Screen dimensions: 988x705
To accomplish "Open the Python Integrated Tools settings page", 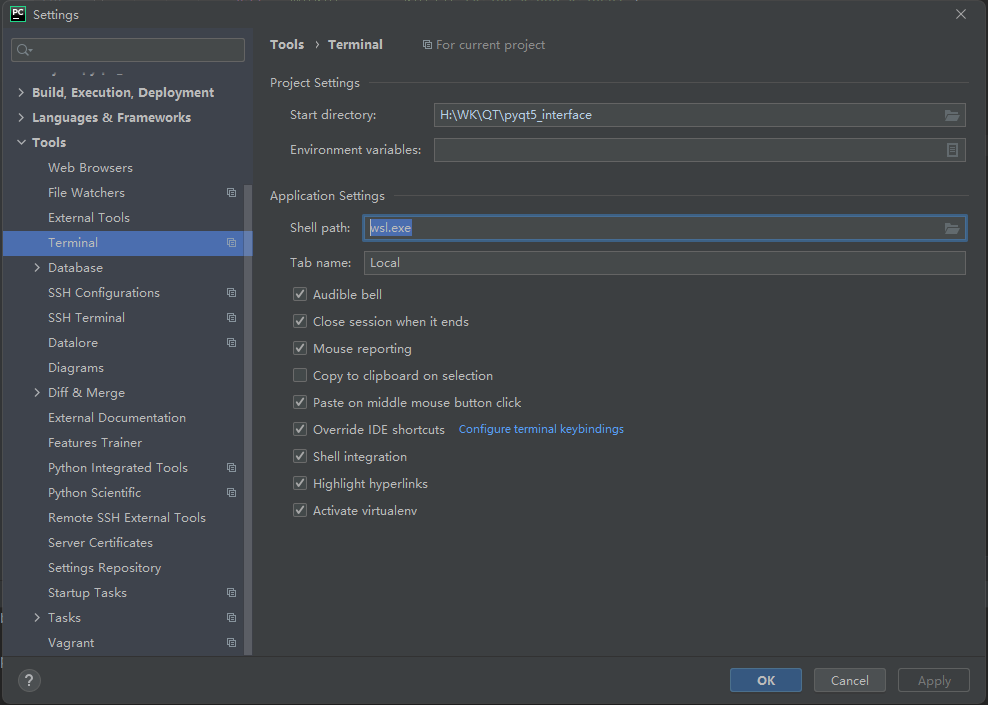I will [118, 468].
